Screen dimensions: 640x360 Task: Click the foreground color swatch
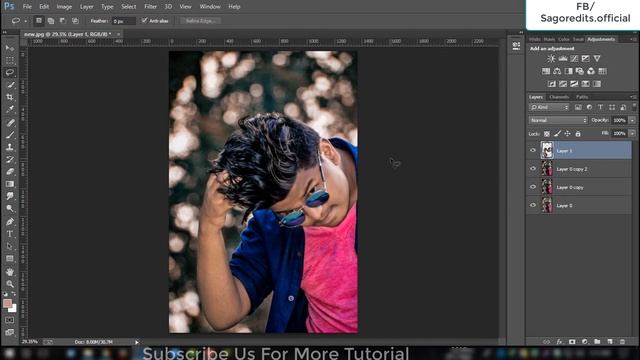pyautogui.click(x=7, y=303)
